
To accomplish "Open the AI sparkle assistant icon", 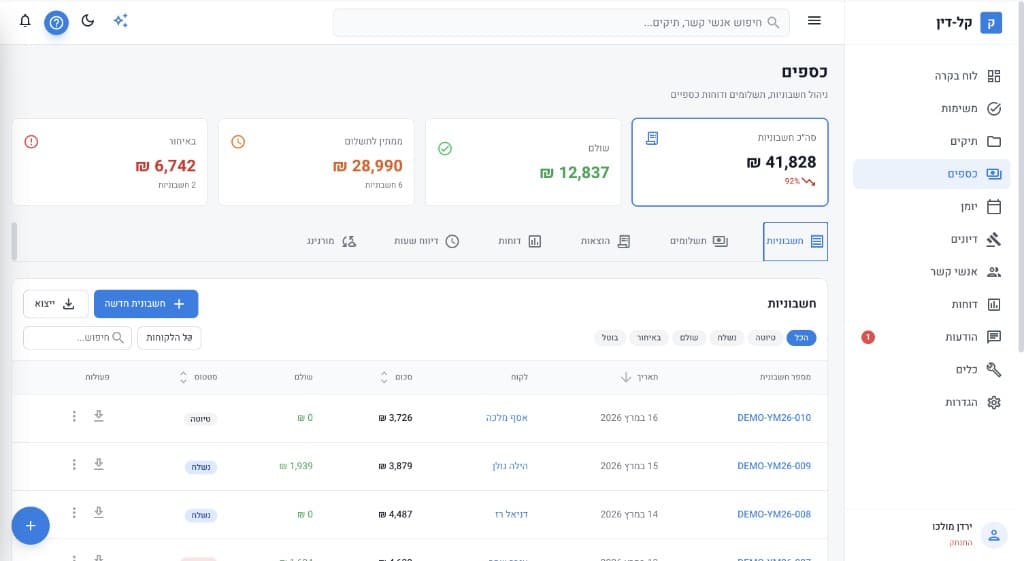I will point(120,21).
